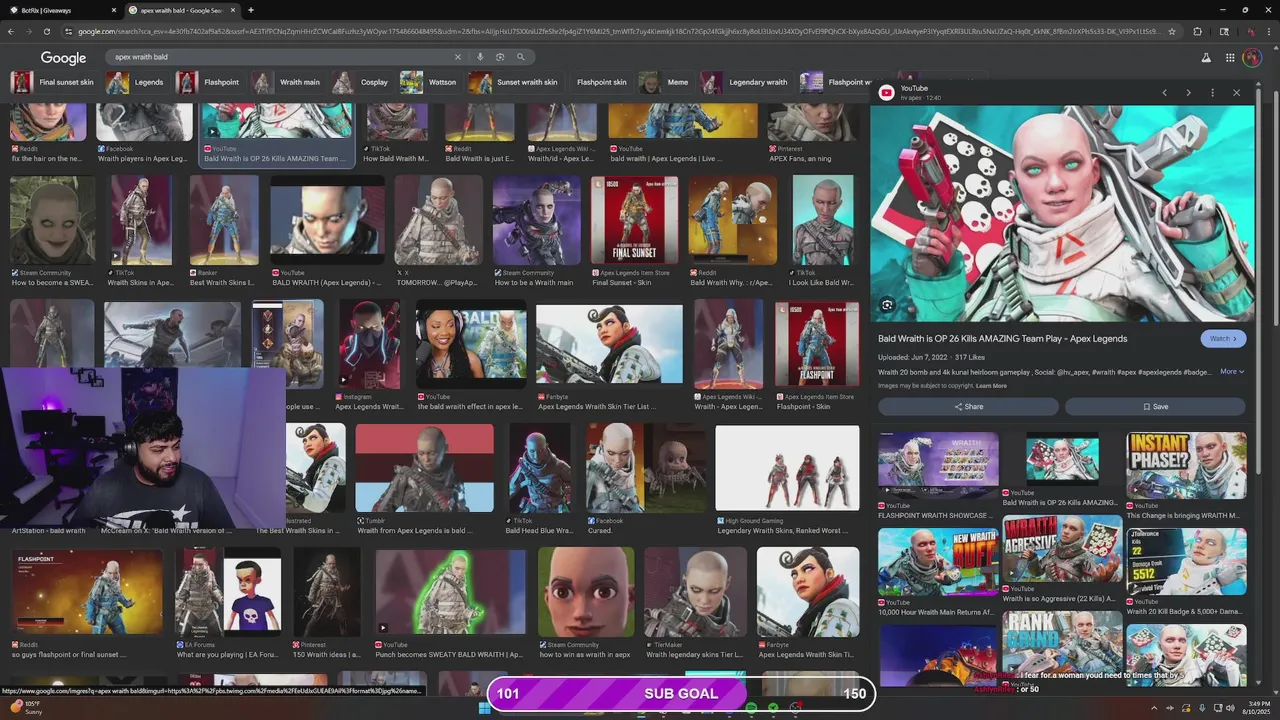1280x720 pixels.
Task: Open Wraith is so Aggressive related thumbnail
Action: (x=1062, y=549)
